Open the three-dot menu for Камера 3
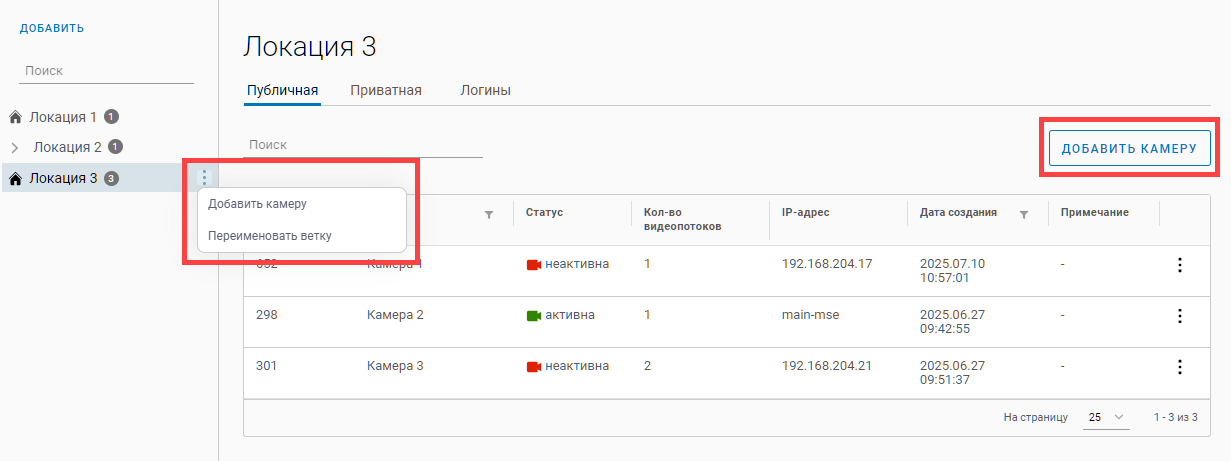Screen dimensions: 1231x461 pyautogui.click(x=1179, y=367)
